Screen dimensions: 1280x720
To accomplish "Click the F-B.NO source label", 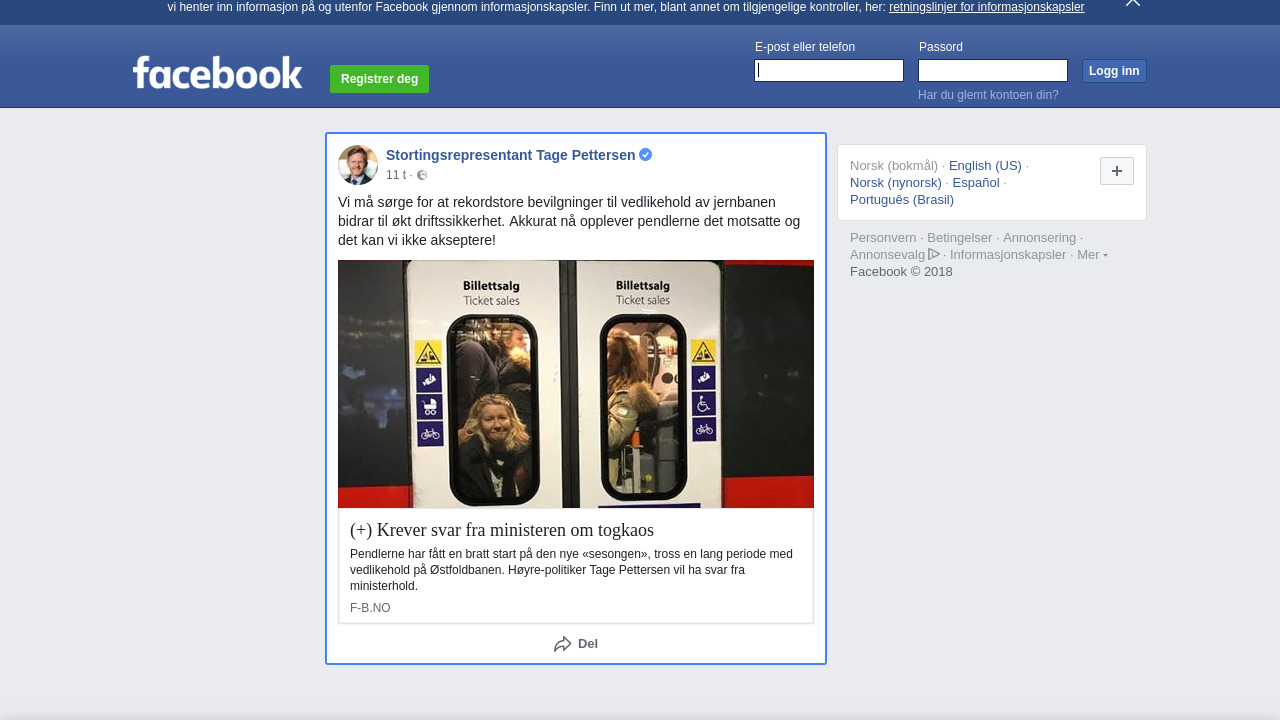I will click(370, 608).
